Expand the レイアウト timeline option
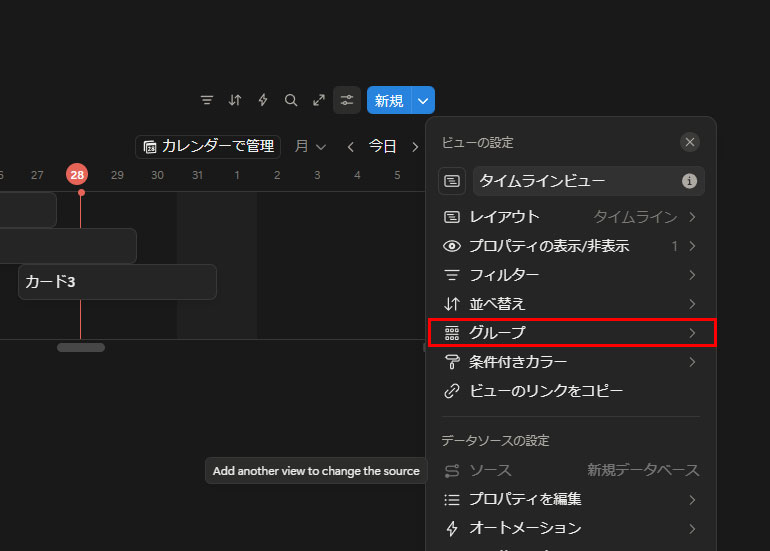This screenshot has height=551, width=770. click(x=570, y=217)
